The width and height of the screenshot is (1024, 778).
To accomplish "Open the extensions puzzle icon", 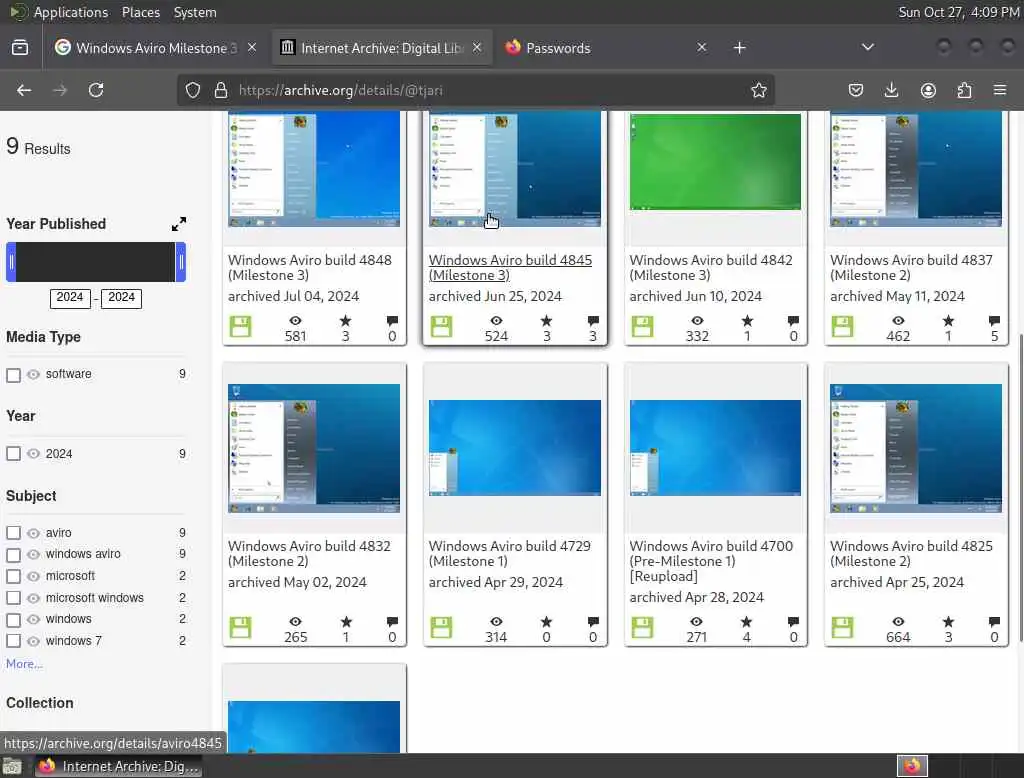I will coord(964,90).
